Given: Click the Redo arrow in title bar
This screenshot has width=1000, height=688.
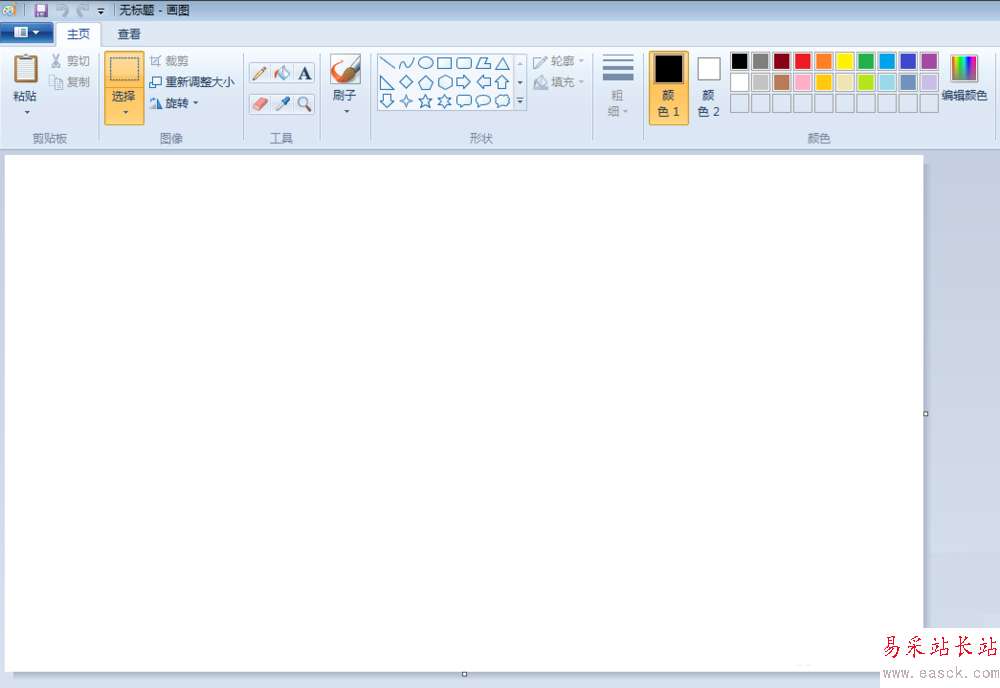Looking at the screenshot, I should (83, 10).
